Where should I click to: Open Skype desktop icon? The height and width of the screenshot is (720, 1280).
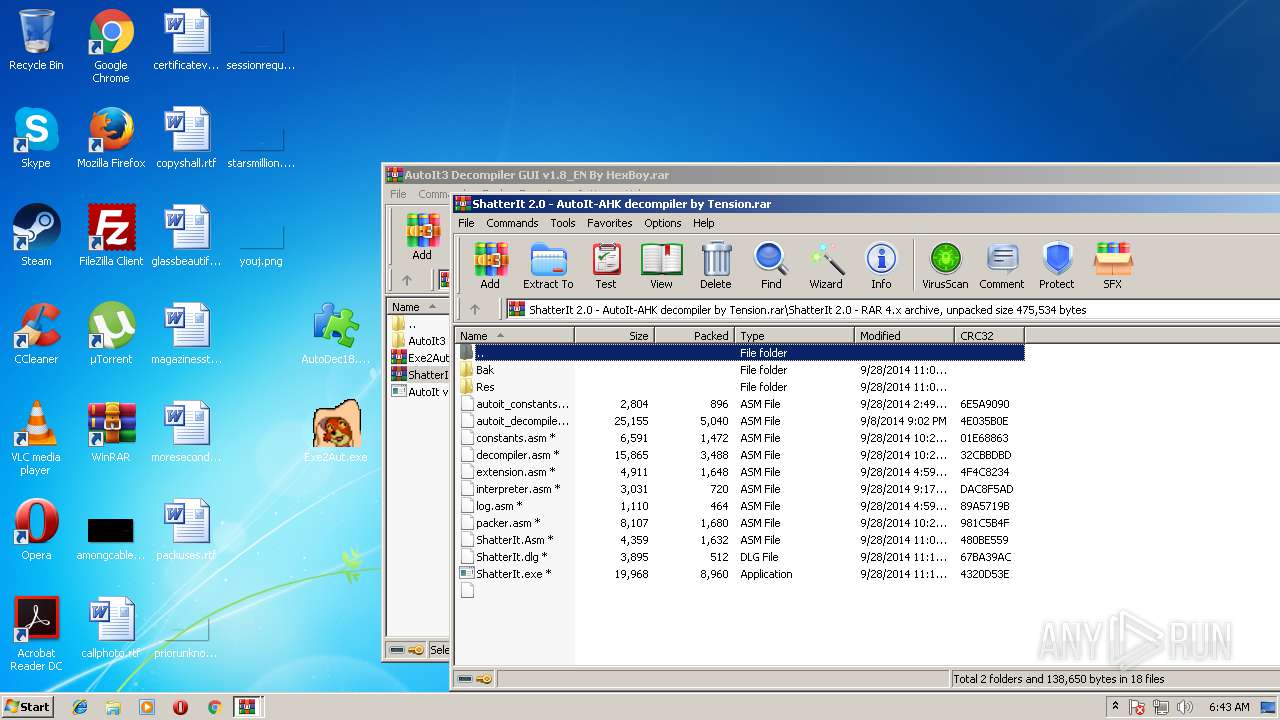pyautogui.click(x=36, y=138)
